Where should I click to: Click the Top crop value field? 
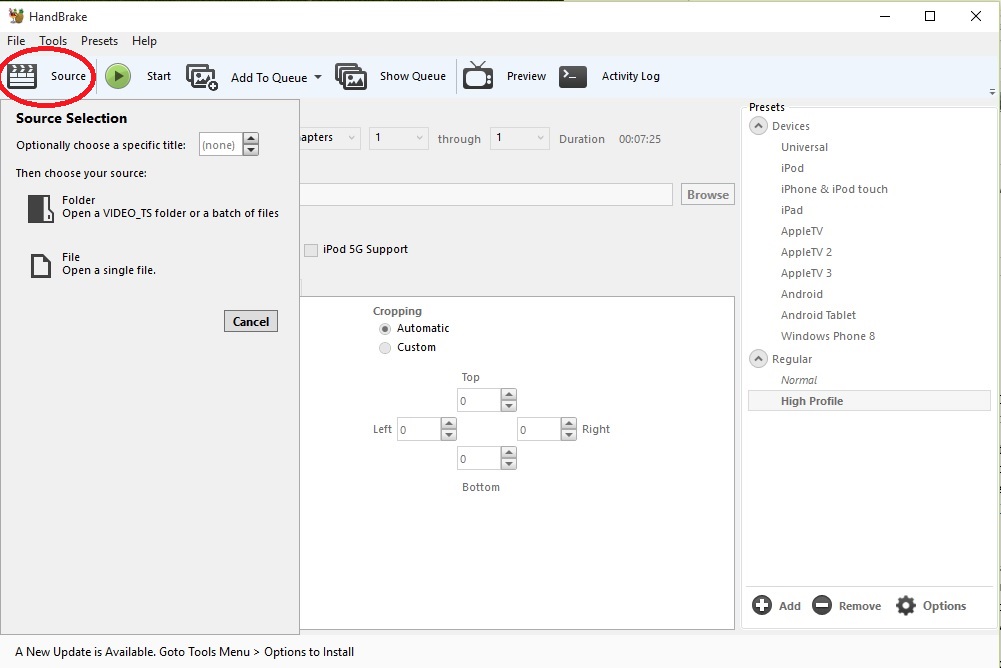pos(479,400)
